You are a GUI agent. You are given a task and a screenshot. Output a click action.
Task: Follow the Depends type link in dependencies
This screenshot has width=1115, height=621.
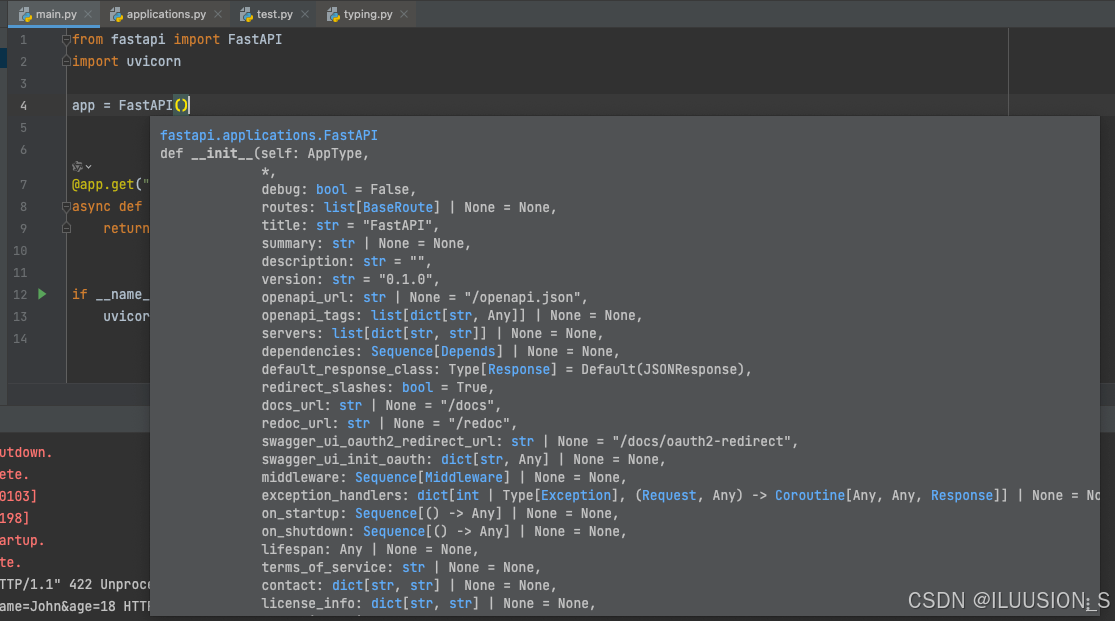pos(468,351)
